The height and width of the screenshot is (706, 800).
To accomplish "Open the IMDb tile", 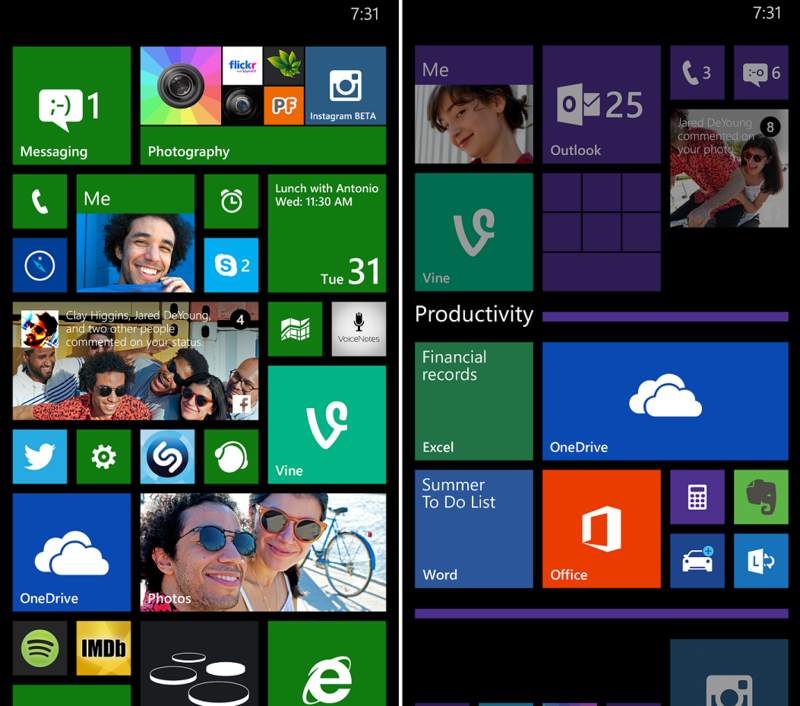I will pos(104,648).
